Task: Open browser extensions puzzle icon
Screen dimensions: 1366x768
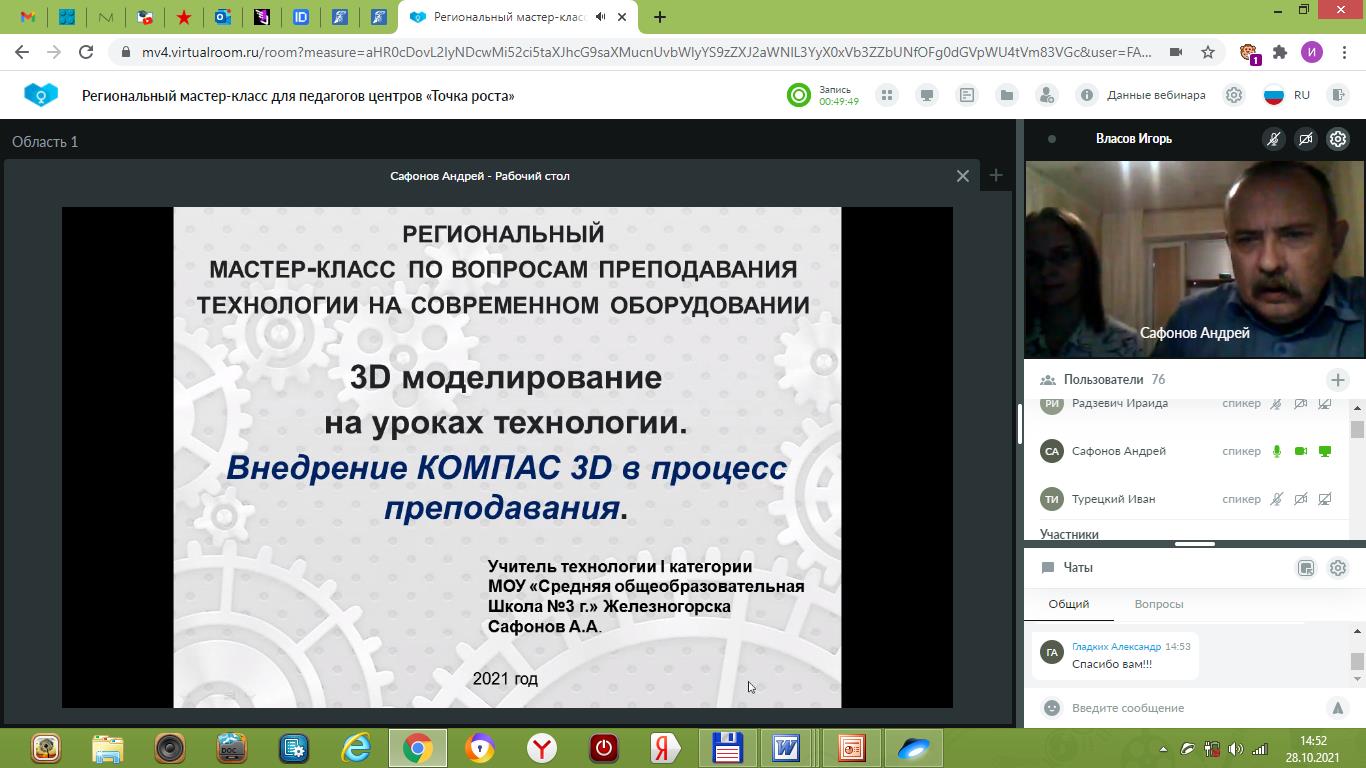Action: click(x=1280, y=52)
